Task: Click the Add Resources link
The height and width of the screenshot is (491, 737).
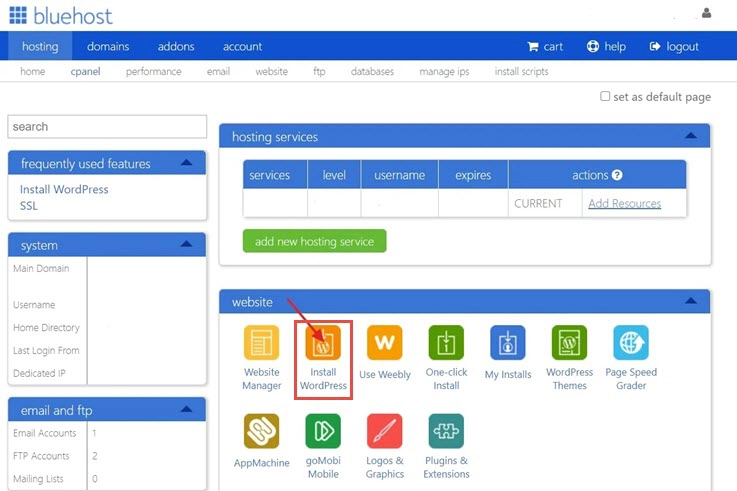Action: pos(624,203)
